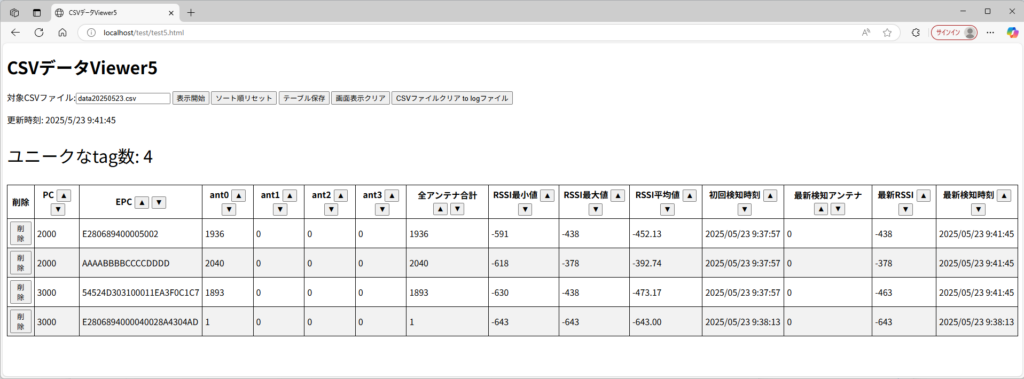Save table with テーブル保存 button
The height and width of the screenshot is (379, 1024).
coord(304,98)
